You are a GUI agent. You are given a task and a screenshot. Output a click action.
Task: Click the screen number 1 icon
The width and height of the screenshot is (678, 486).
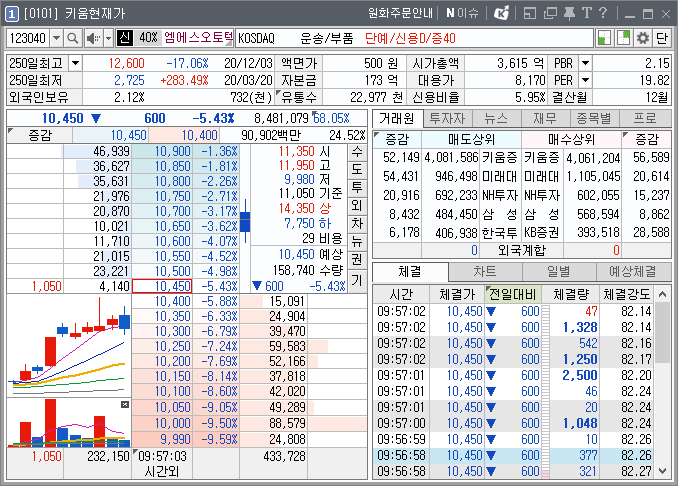12,14
